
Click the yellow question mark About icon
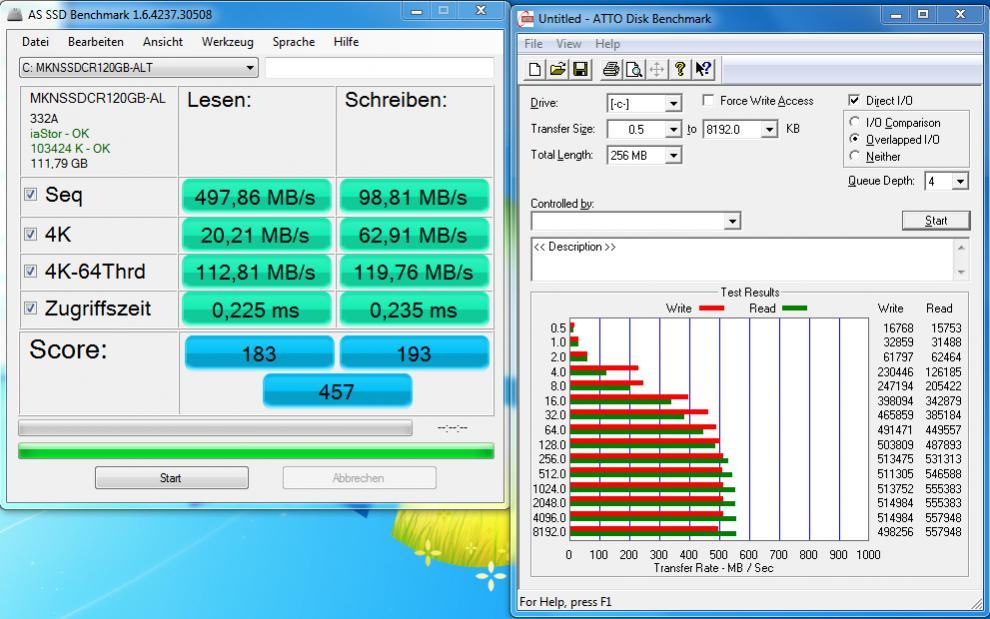point(679,69)
